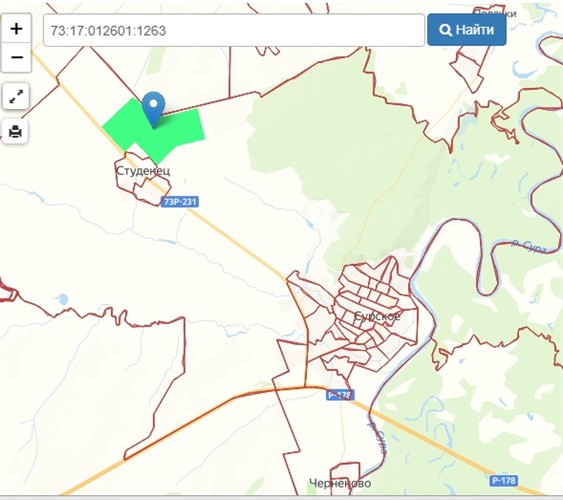Click the 73Р-231 road badge
563x500 pixels.
point(180,202)
